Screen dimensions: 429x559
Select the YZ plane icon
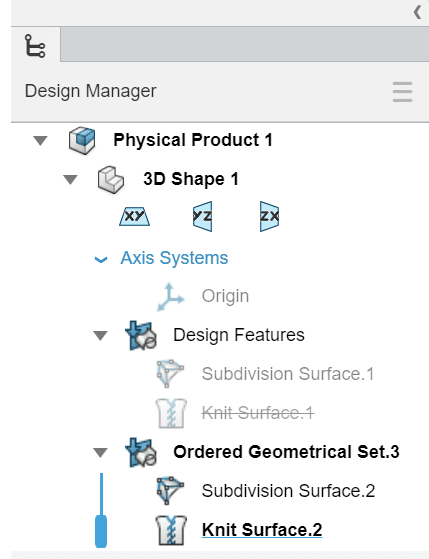coord(203,216)
